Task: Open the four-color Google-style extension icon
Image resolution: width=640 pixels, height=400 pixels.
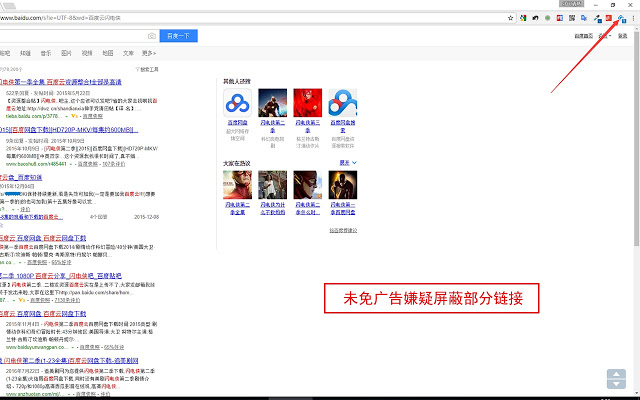Action: [x=523, y=18]
